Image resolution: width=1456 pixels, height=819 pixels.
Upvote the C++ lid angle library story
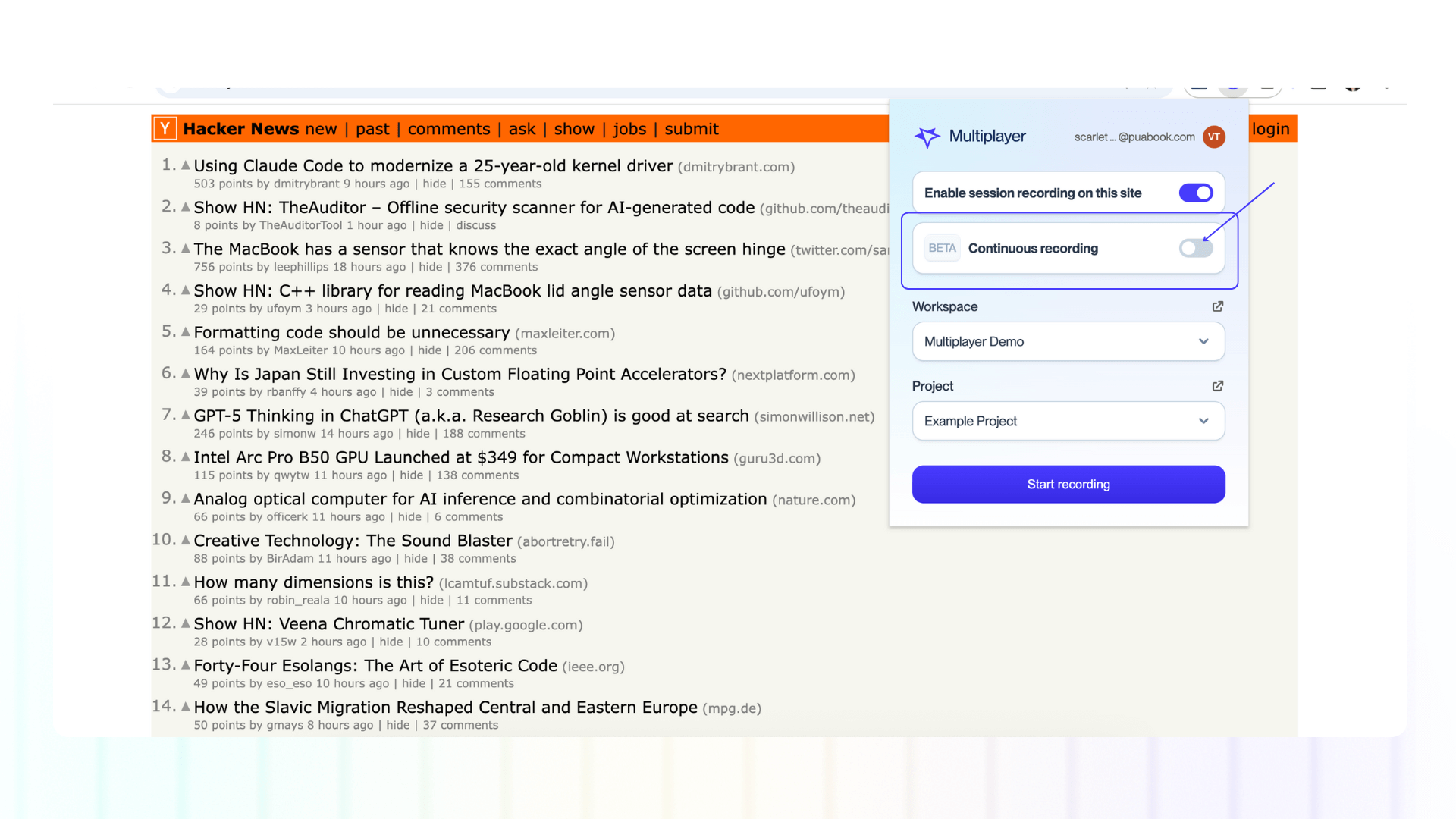(x=185, y=290)
